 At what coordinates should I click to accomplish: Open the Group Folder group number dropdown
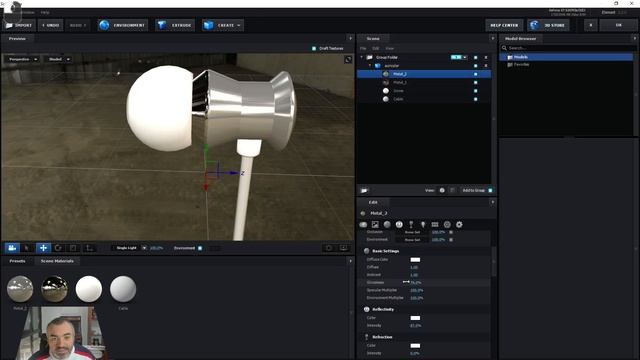[459, 57]
